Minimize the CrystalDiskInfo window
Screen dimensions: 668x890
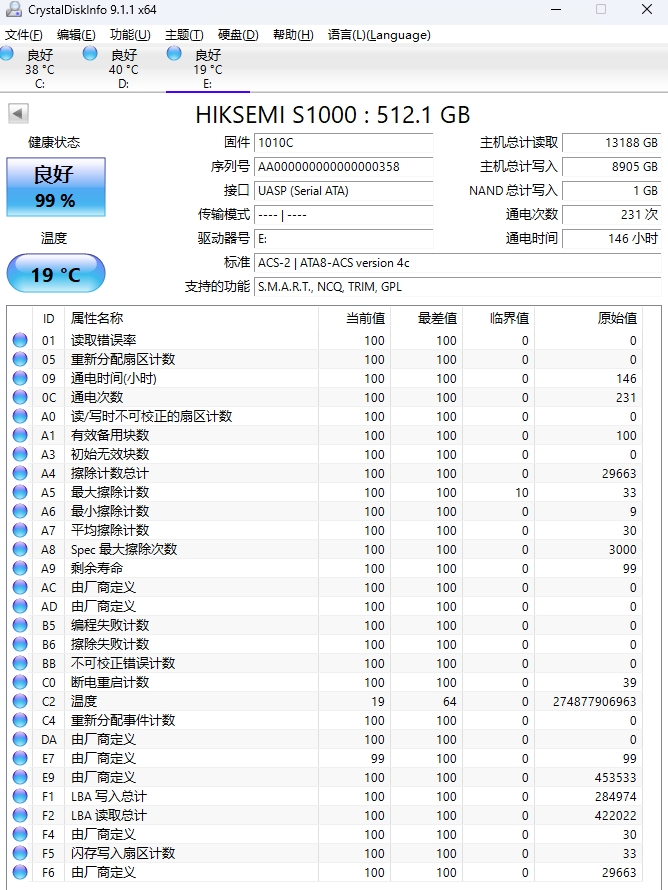pos(556,10)
